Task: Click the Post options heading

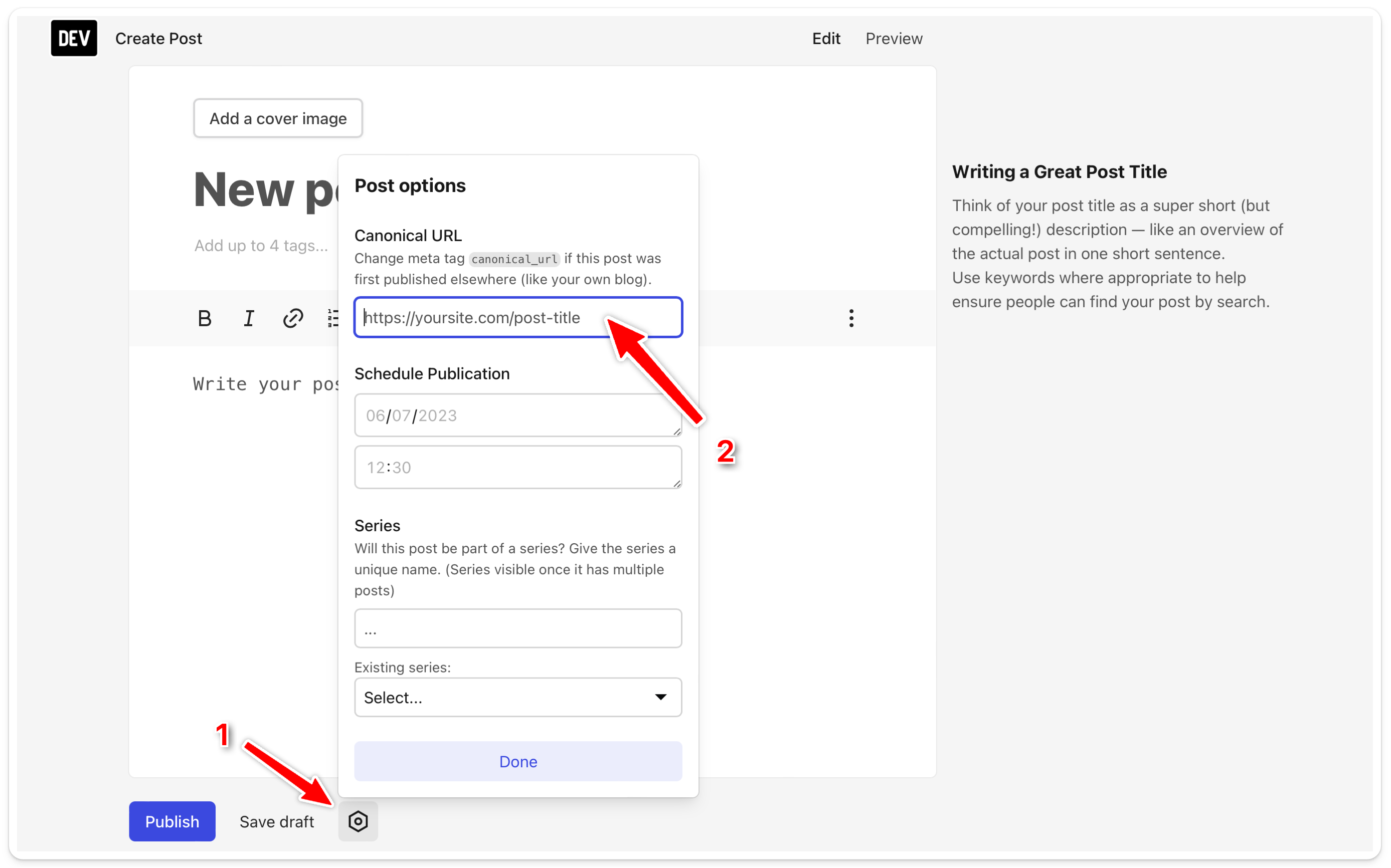Action: (x=410, y=185)
